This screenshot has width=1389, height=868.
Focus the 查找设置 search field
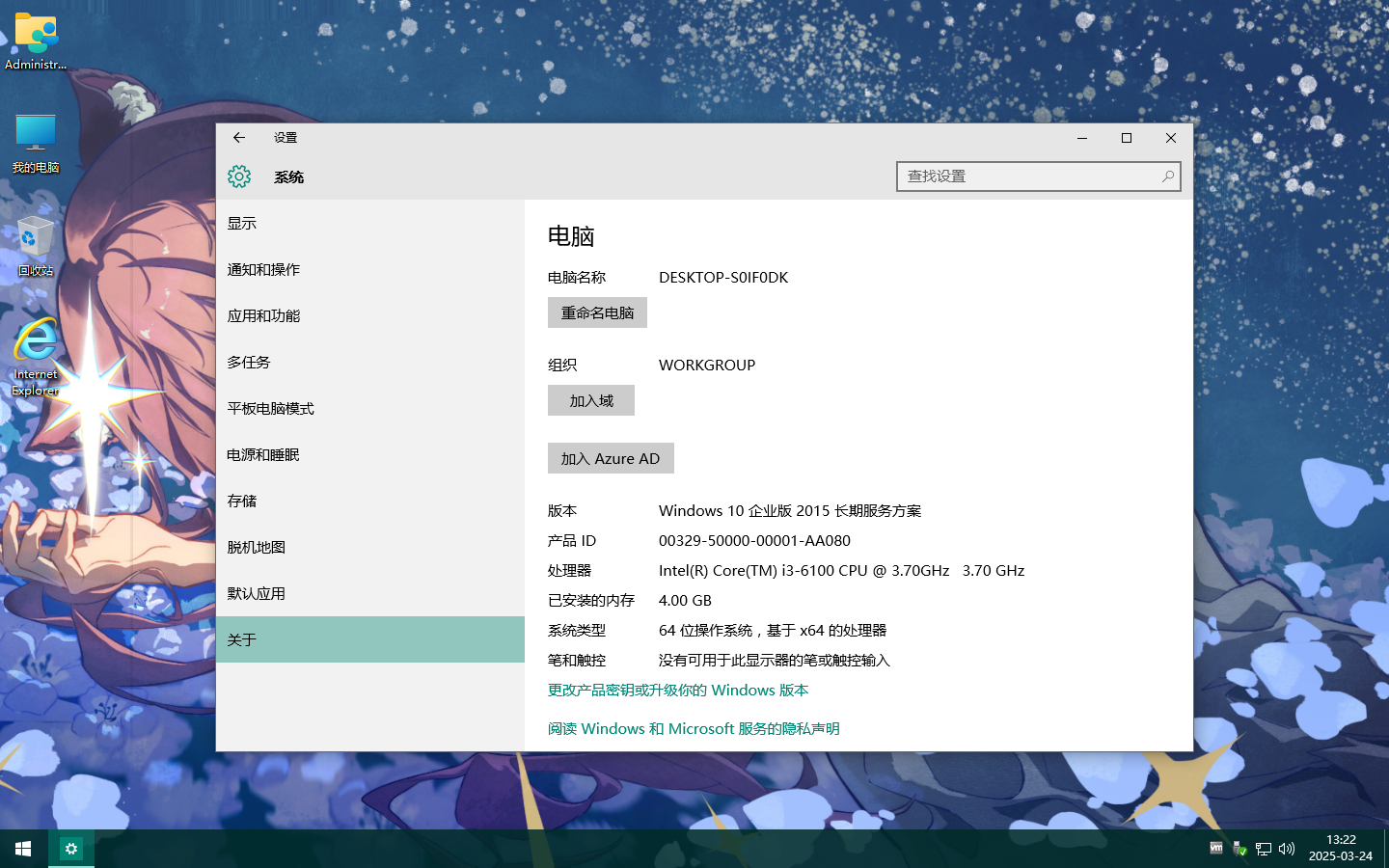coord(1039,176)
